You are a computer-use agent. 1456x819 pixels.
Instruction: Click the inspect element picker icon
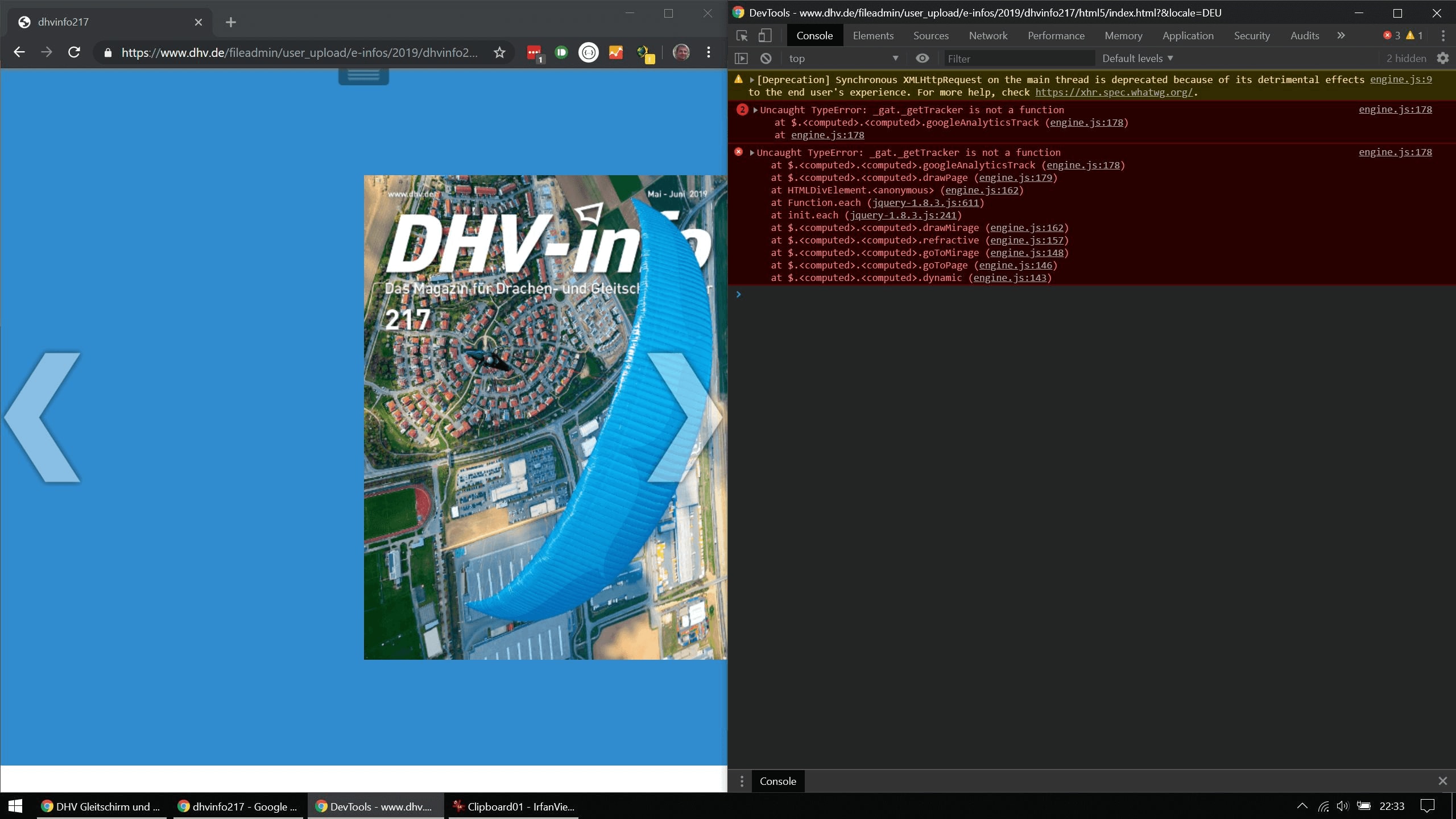pyautogui.click(x=742, y=36)
